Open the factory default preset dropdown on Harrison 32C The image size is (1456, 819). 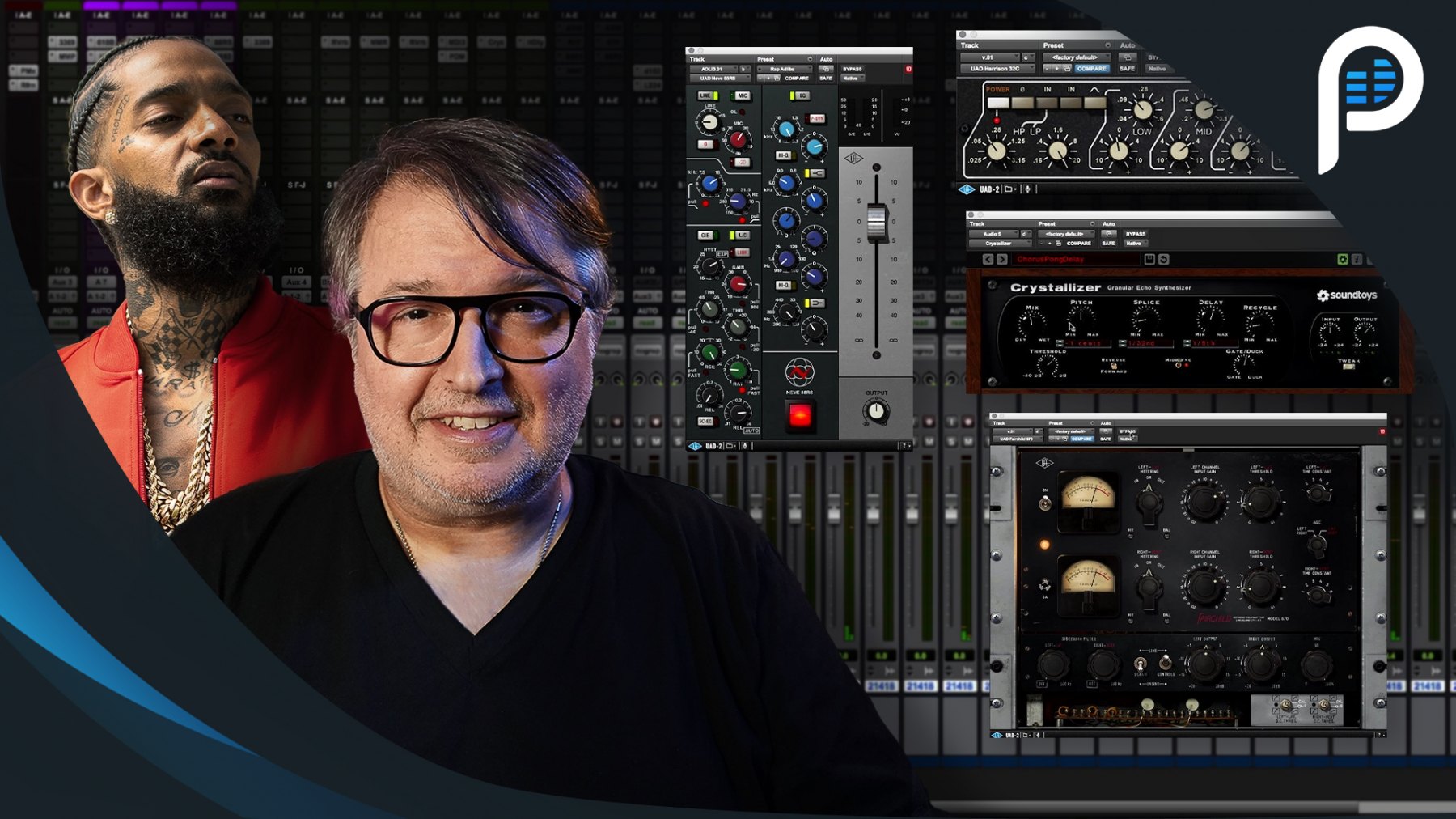tap(1076, 57)
